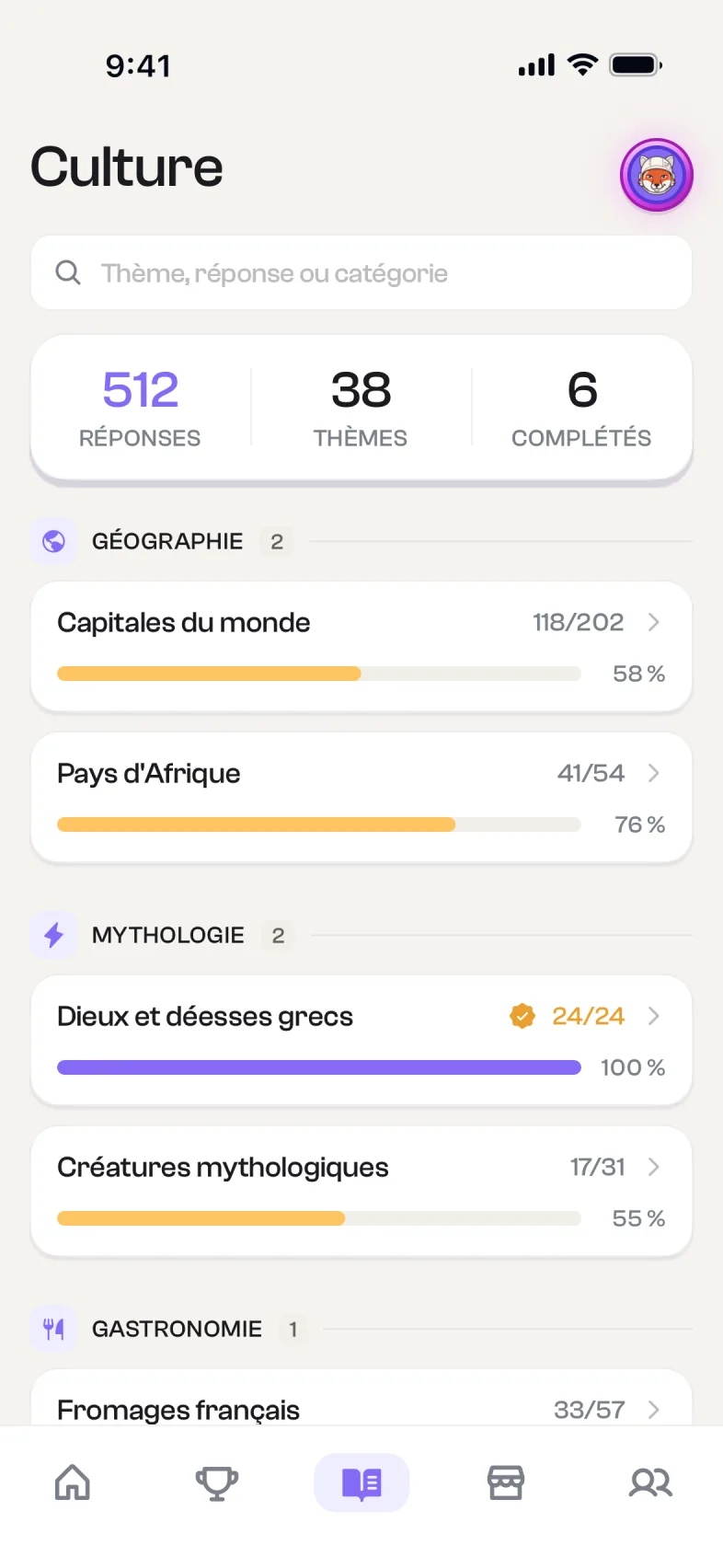Focus the Thème, réponse ou catégorie field
This screenshot has width=723, height=1568.
(361, 272)
